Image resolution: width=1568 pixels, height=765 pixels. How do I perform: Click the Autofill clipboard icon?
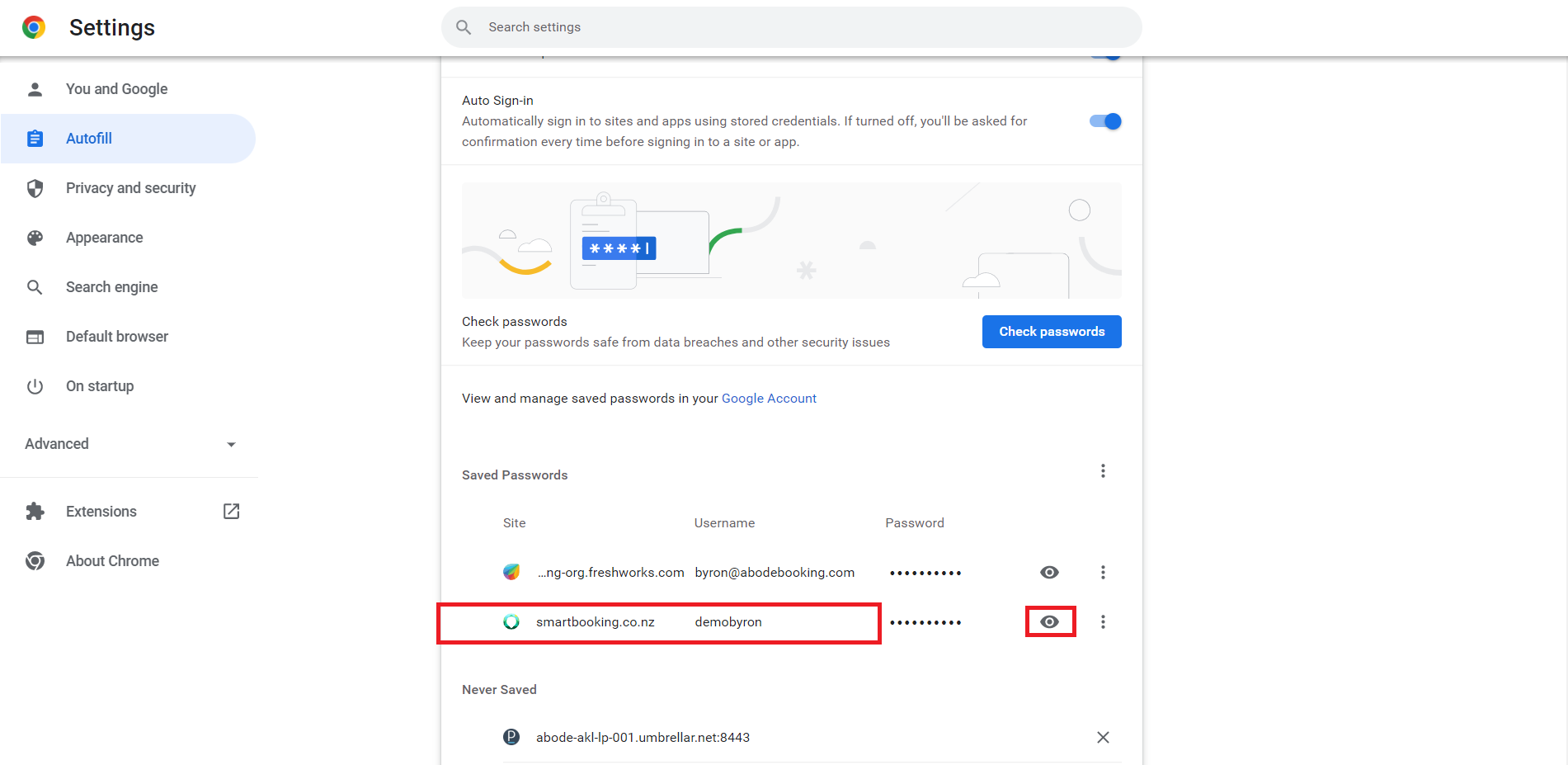[x=35, y=139]
